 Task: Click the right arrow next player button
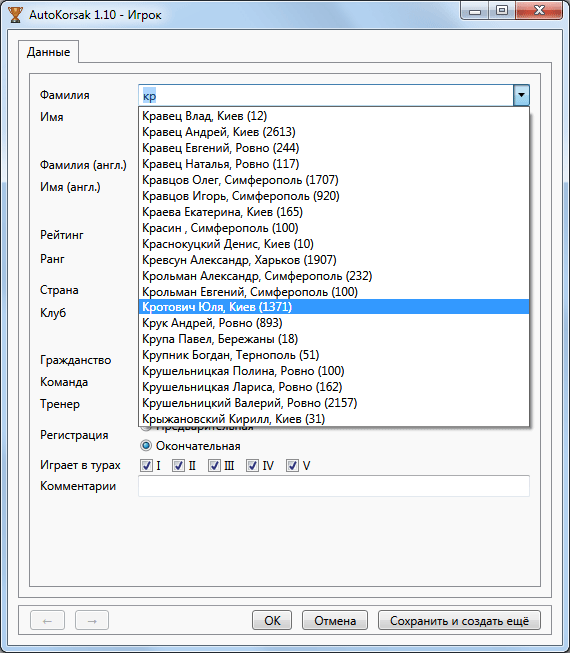[x=92, y=621]
